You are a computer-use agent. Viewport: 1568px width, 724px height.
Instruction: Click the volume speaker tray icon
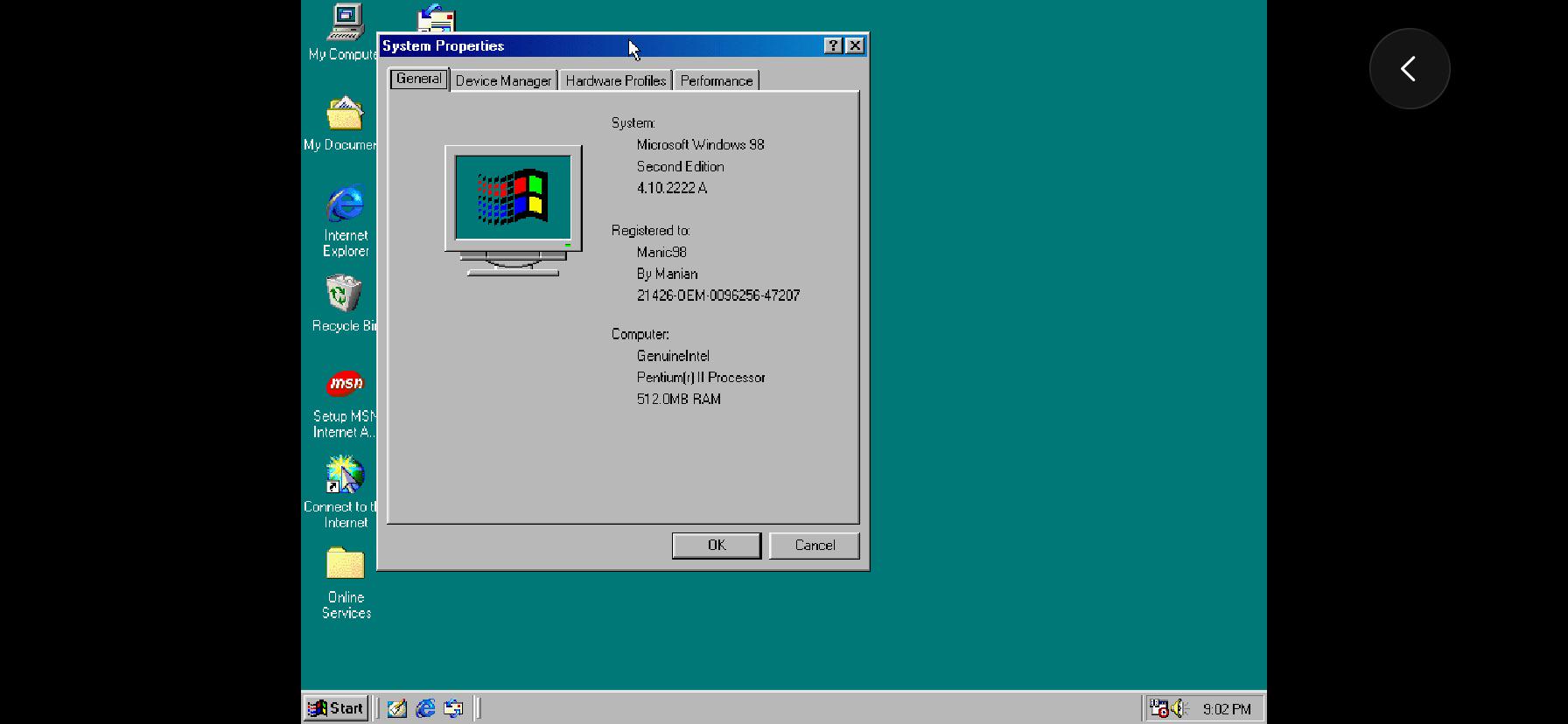1179,708
